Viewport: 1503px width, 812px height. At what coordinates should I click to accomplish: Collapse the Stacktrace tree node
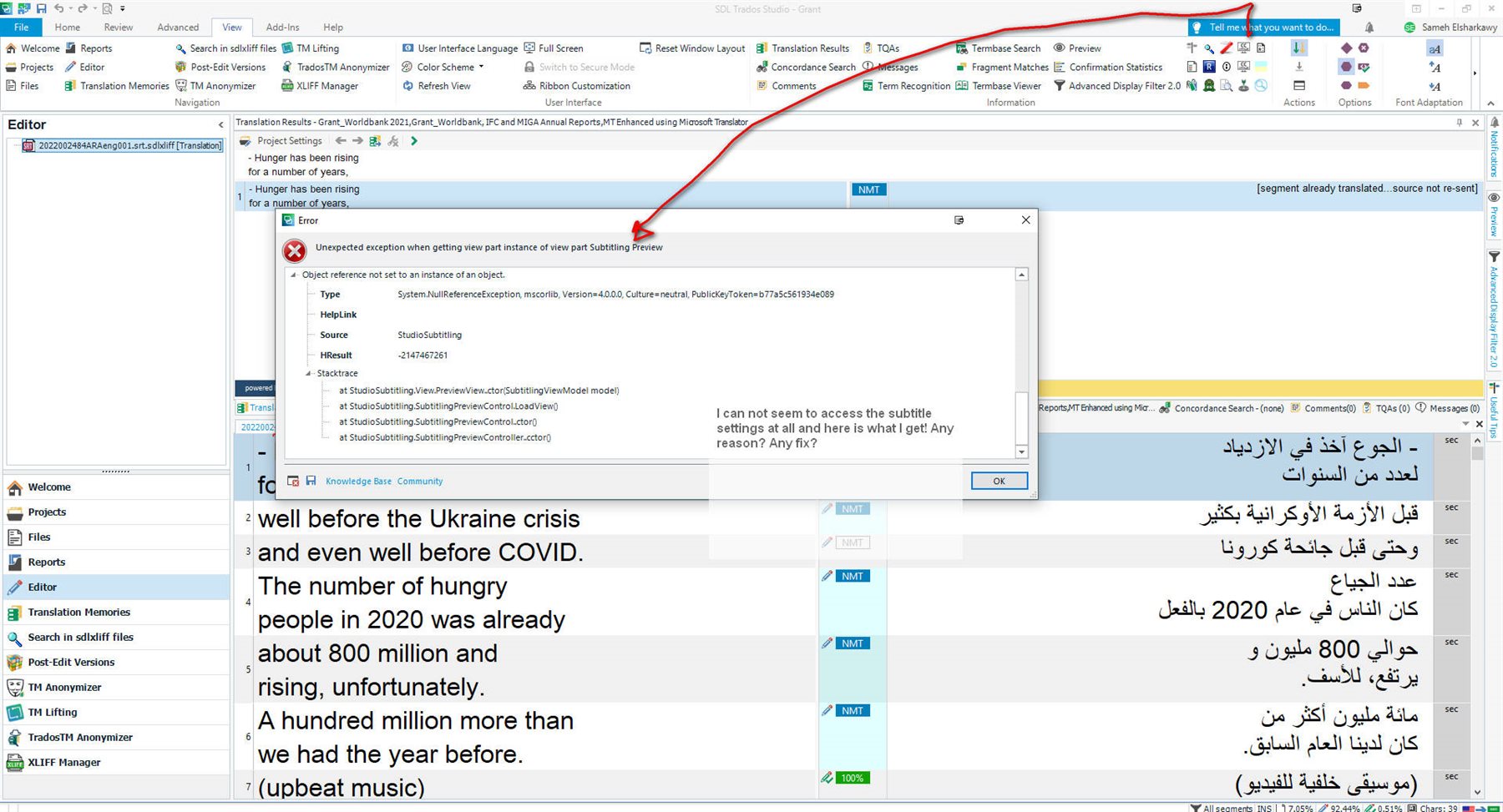click(x=308, y=373)
